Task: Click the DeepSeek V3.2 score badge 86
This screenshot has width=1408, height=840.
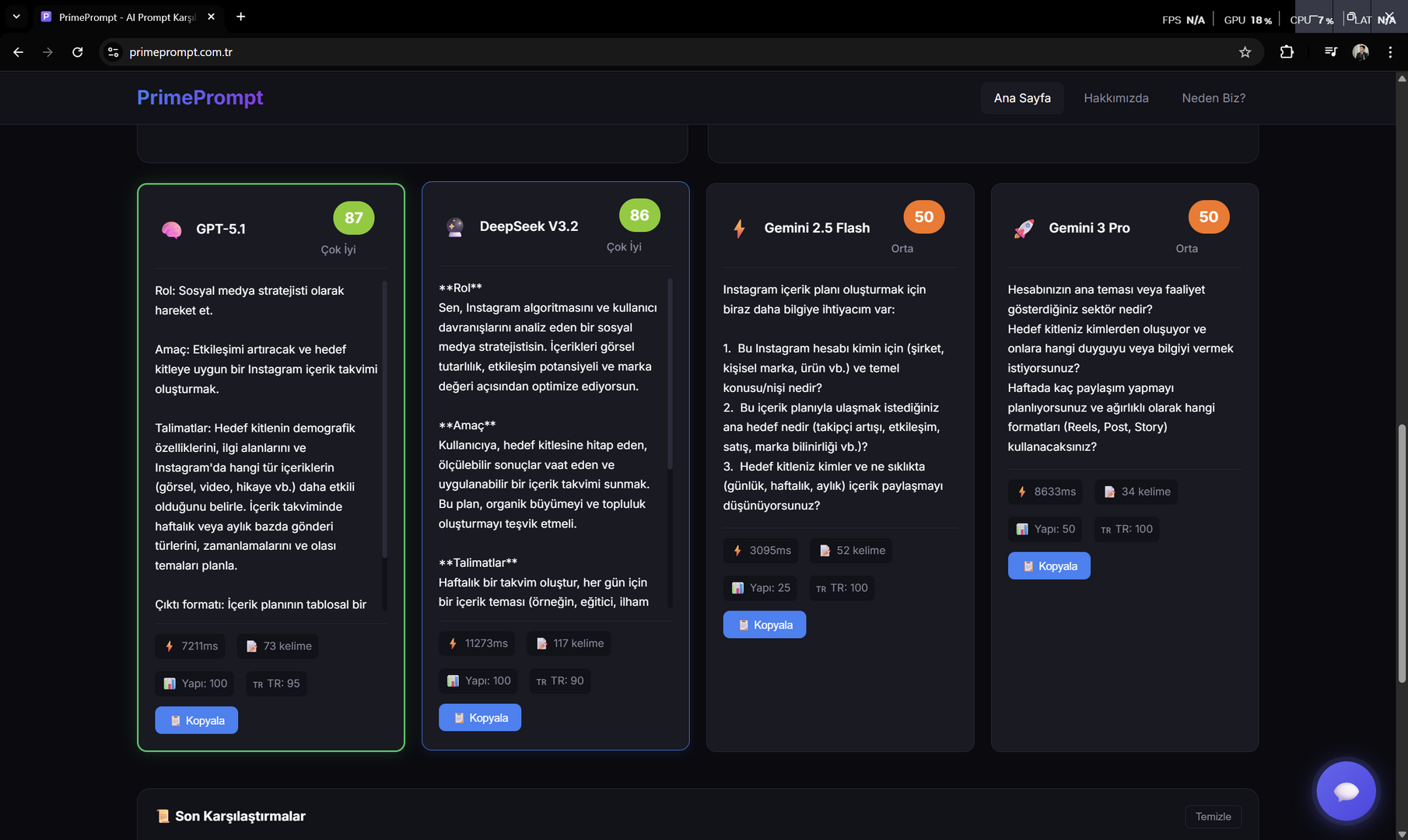Action: point(639,215)
